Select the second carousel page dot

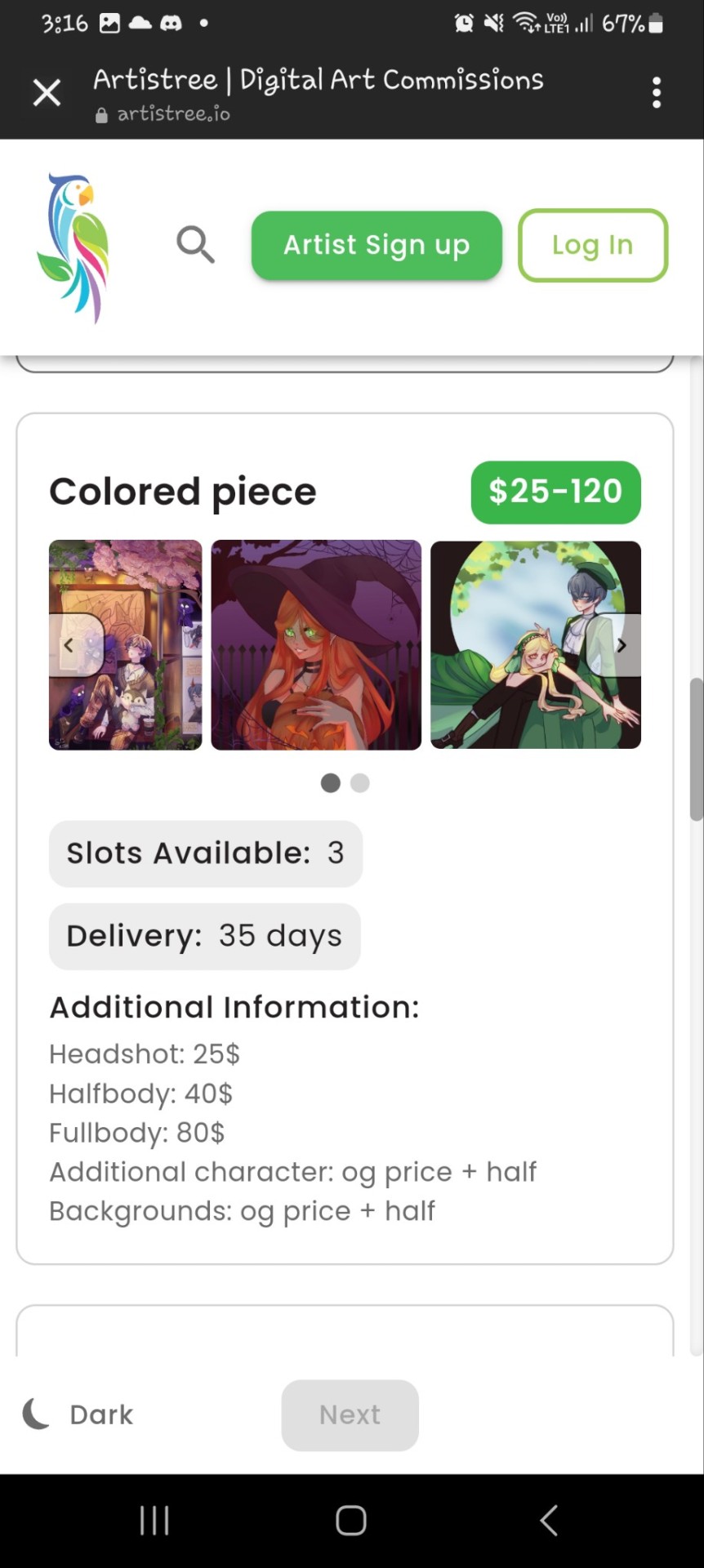(x=360, y=783)
